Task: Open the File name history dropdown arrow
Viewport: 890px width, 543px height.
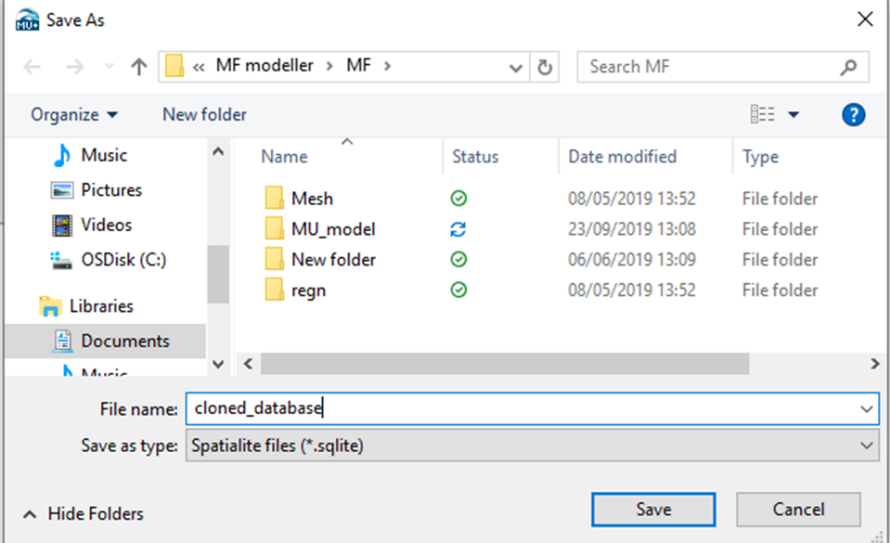Action: (866, 409)
